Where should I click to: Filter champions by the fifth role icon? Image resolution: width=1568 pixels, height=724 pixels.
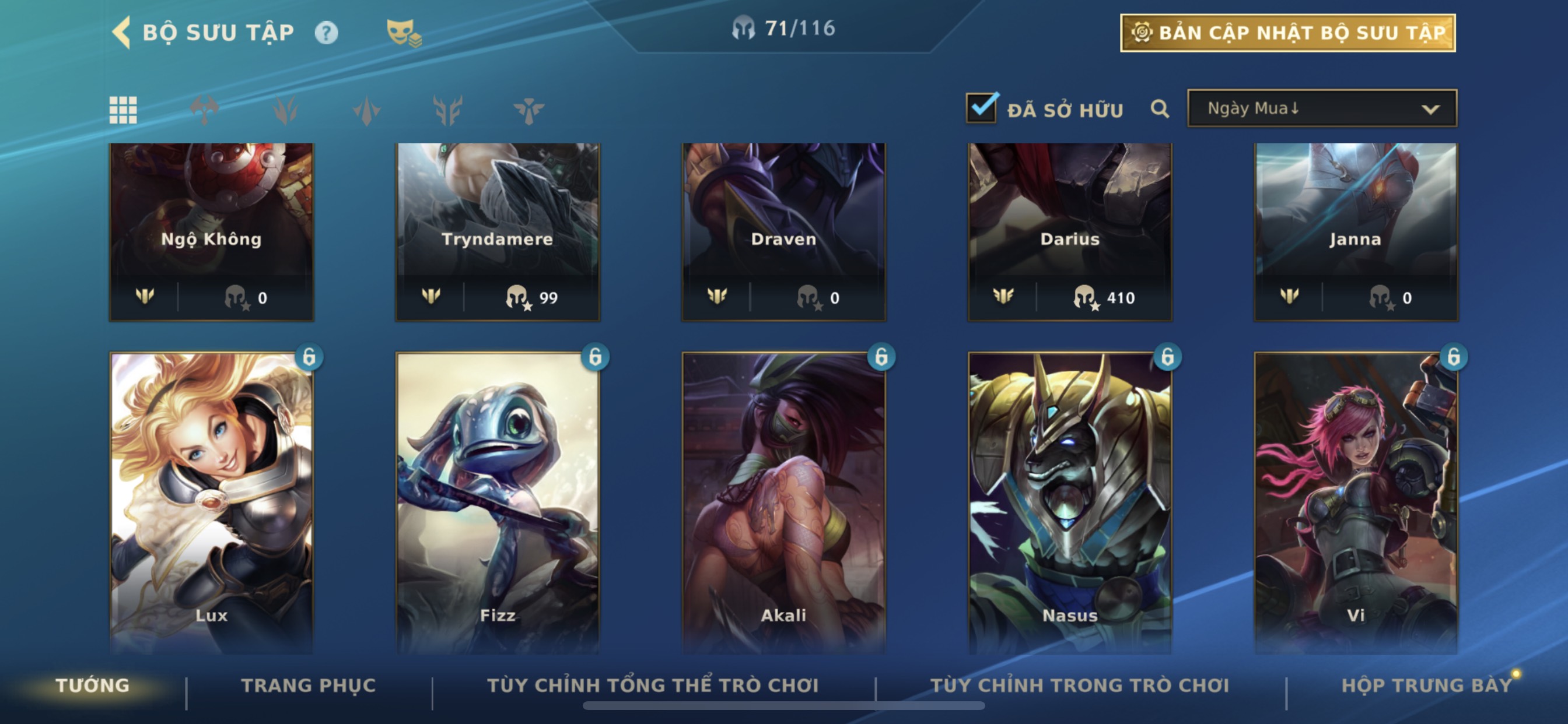point(528,110)
